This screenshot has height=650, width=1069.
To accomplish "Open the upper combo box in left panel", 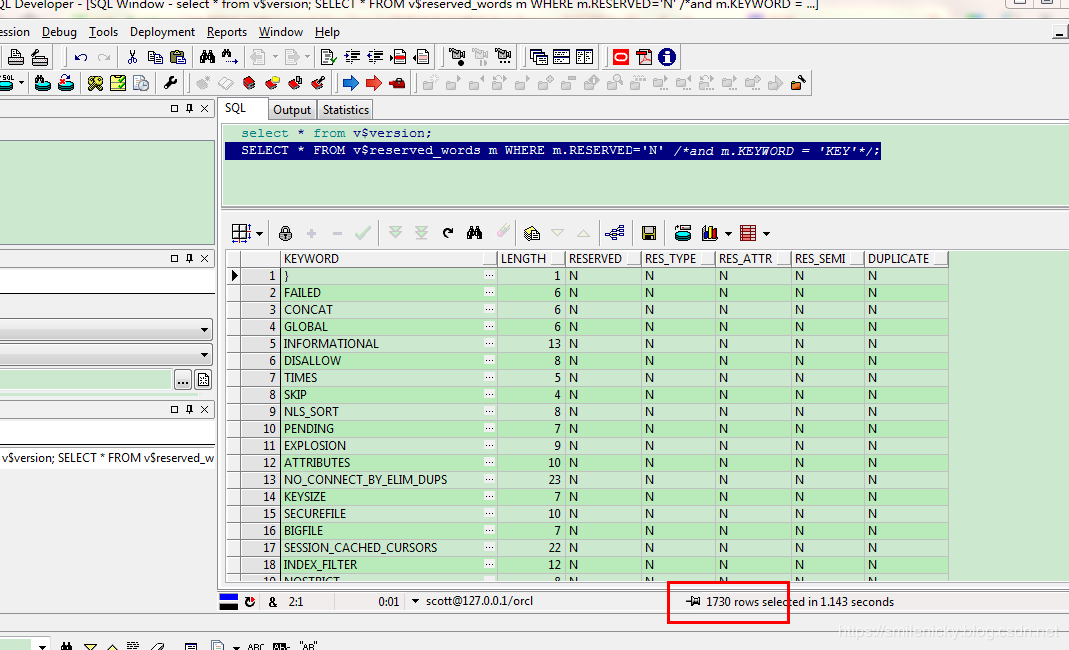I will click(x=204, y=330).
